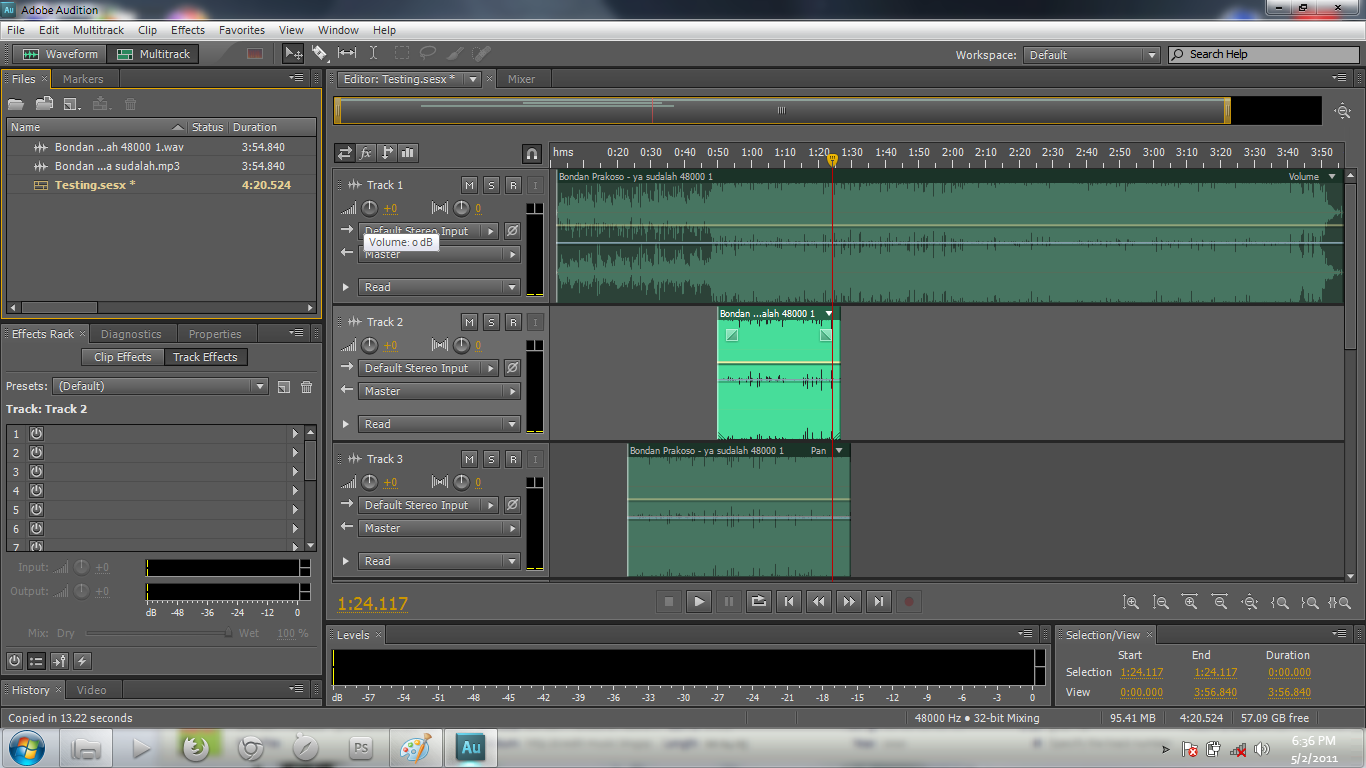
Task: Open Track 1 Read automation mode dropdown
Action: click(440, 287)
